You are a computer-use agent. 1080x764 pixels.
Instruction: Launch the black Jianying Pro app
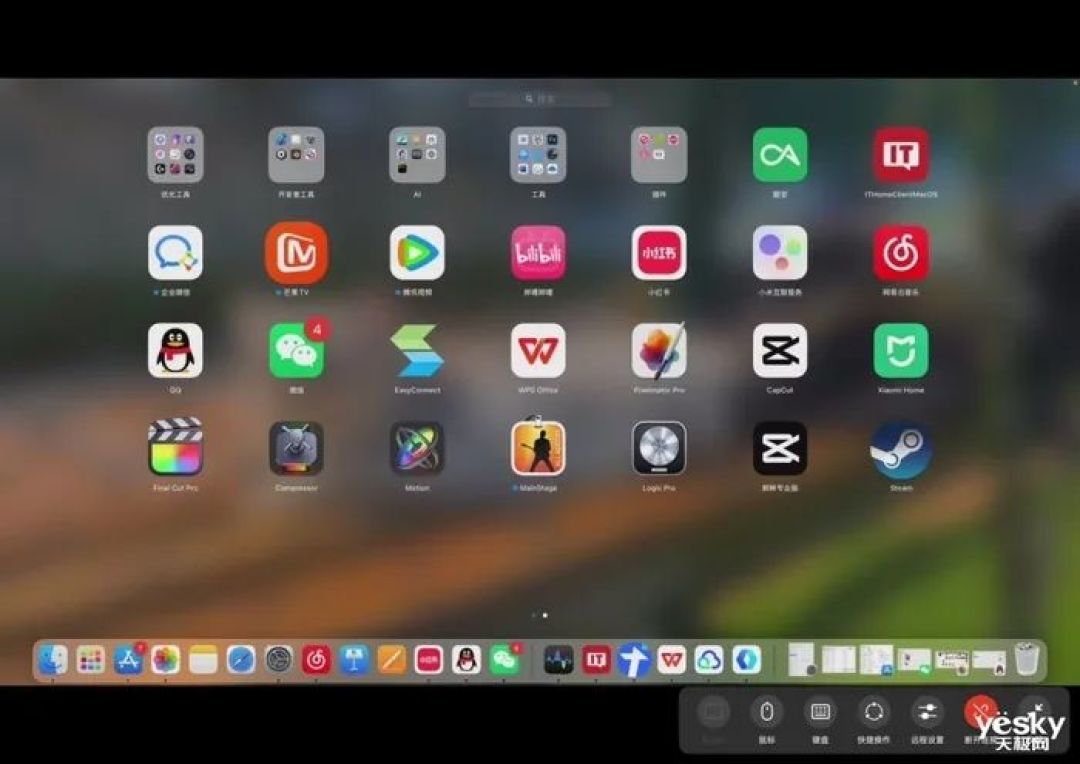(780, 448)
